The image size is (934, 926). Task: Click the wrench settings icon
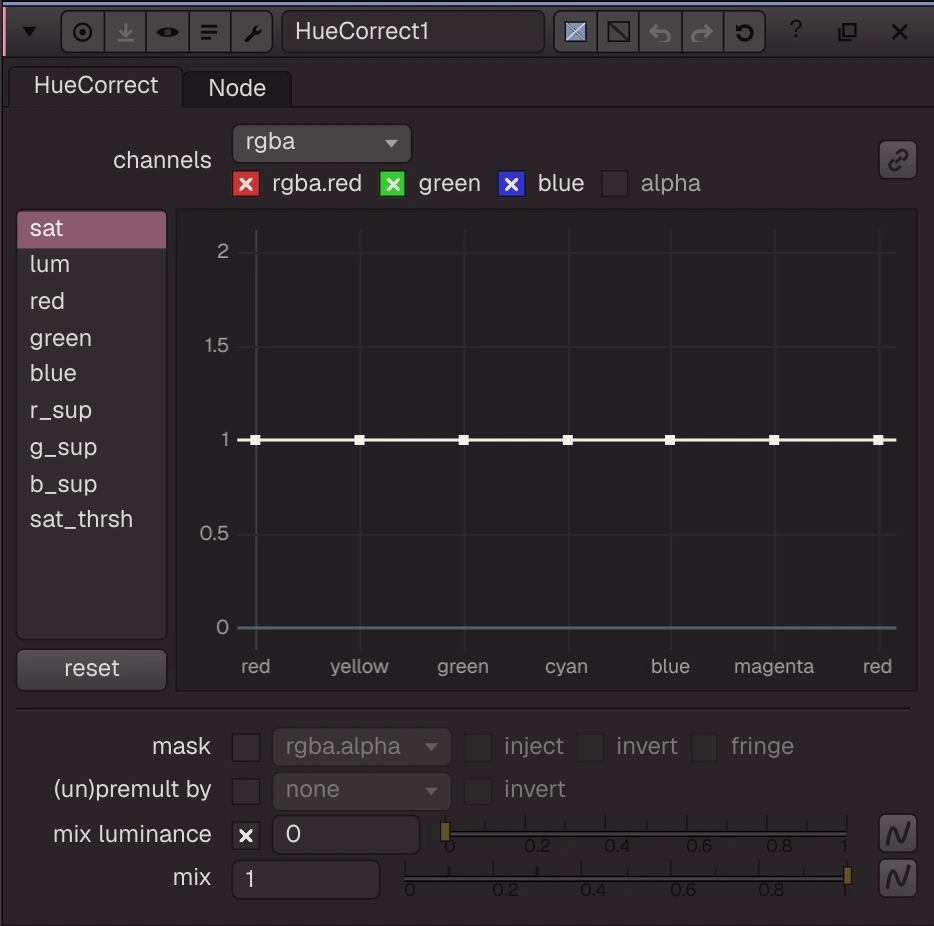pyautogui.click(x=252, y=32)
